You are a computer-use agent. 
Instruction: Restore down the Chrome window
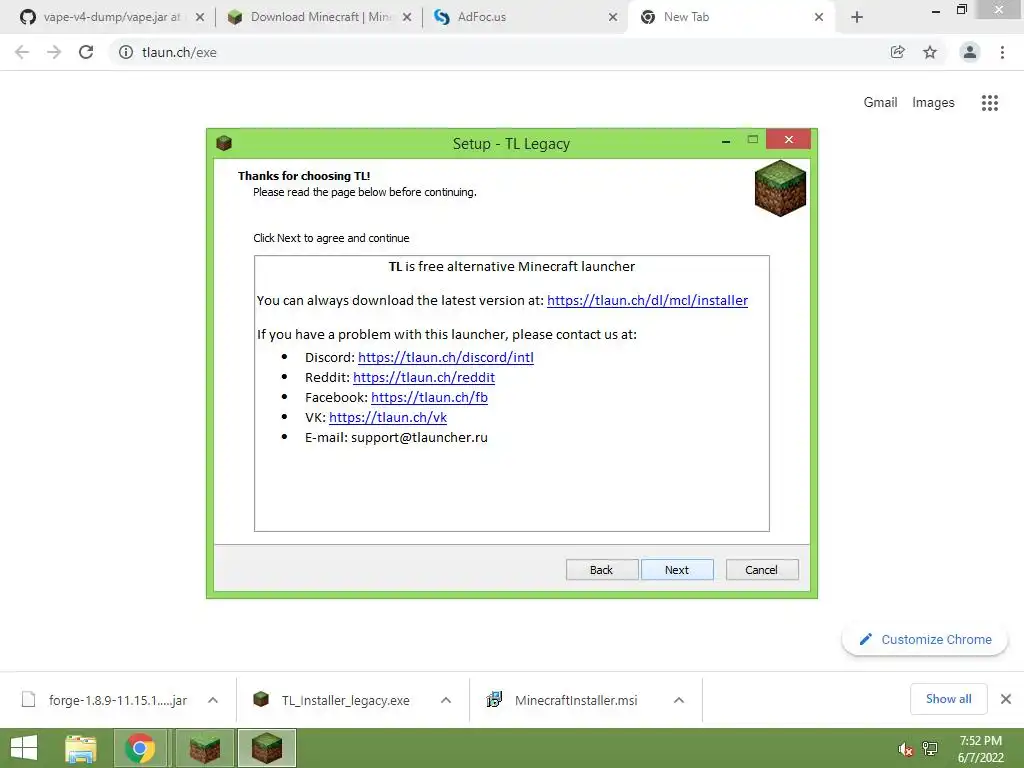(x=962, y=9)
